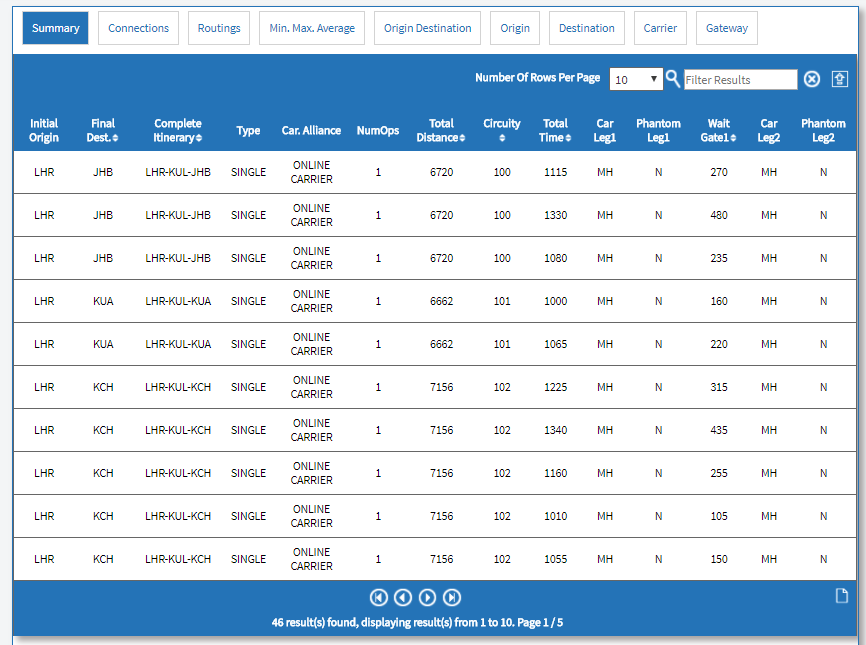Click the Initial Origin column header

coord(44,130)
